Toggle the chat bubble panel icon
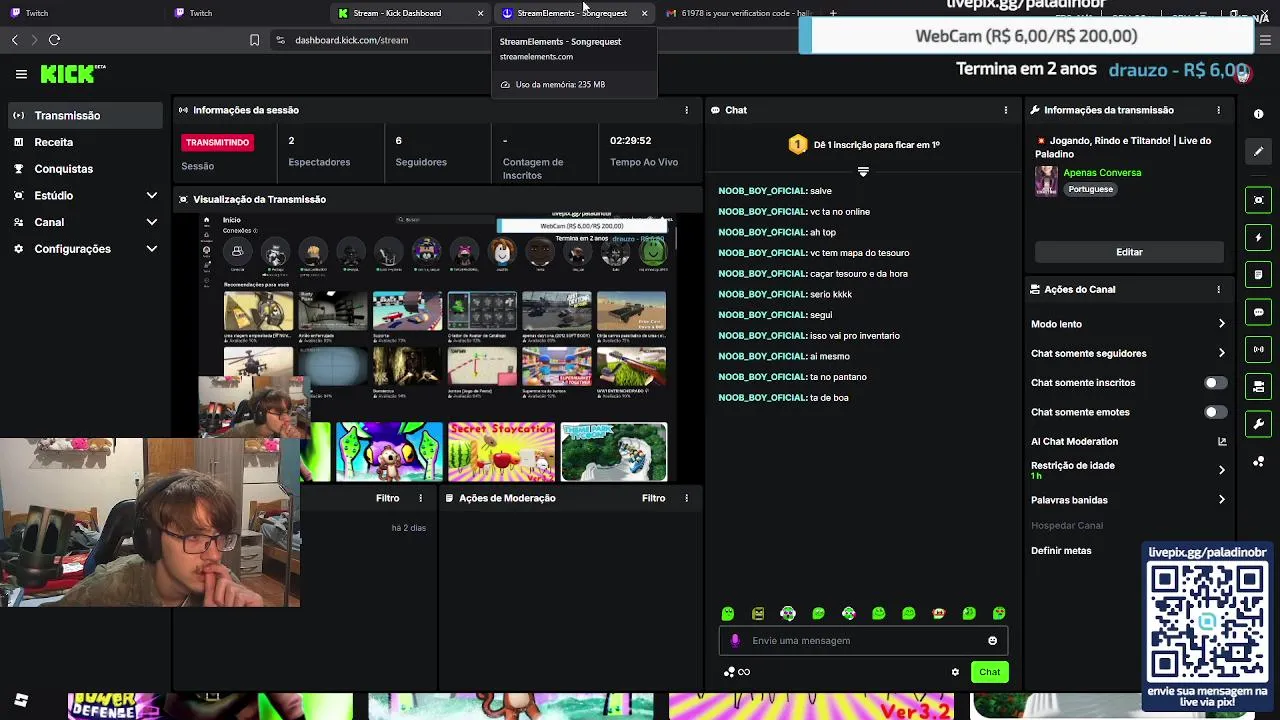 click(1258, 312)
